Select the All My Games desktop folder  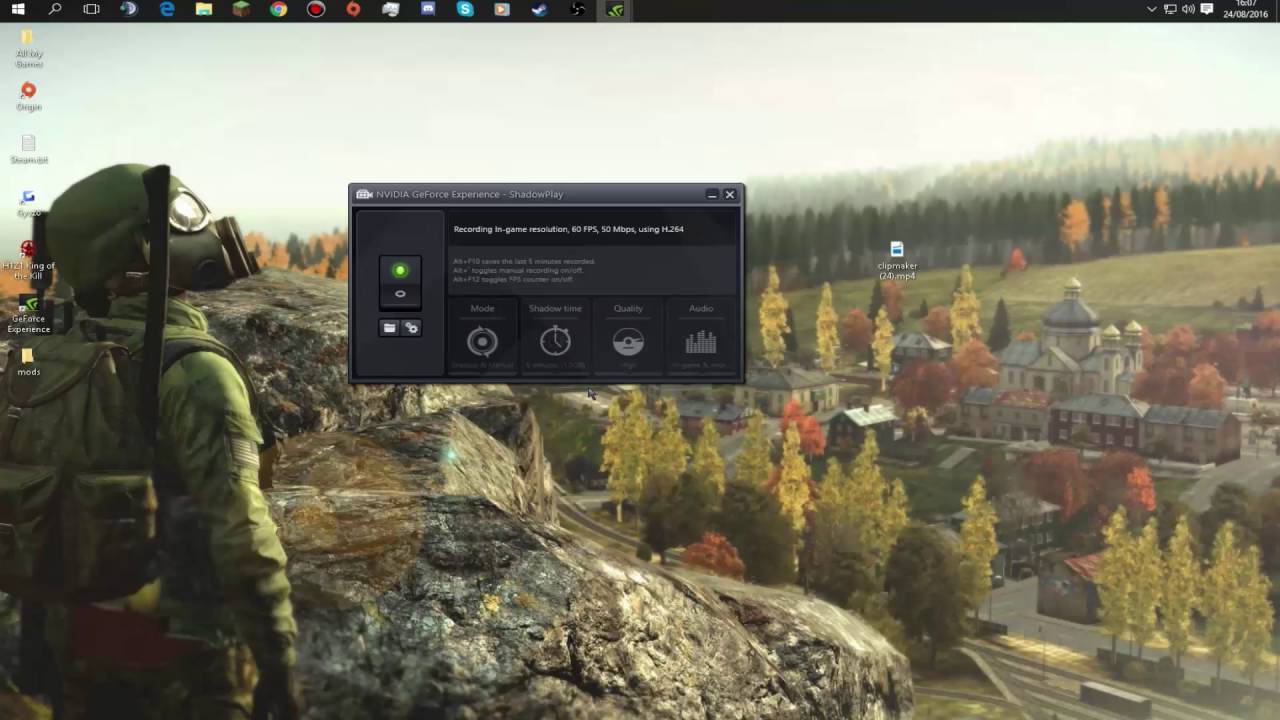pos(28,48)
